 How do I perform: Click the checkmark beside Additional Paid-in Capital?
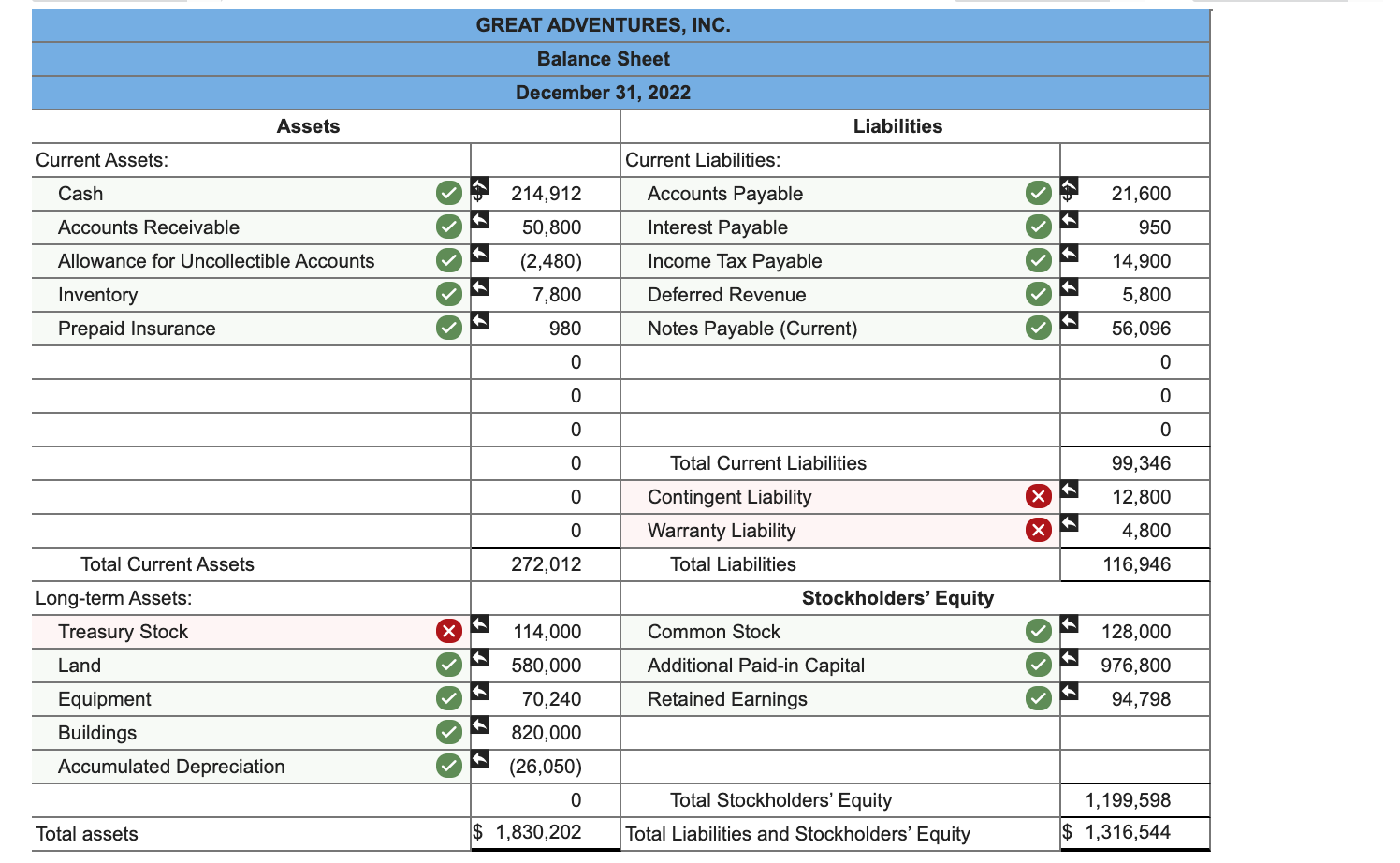1039,665
